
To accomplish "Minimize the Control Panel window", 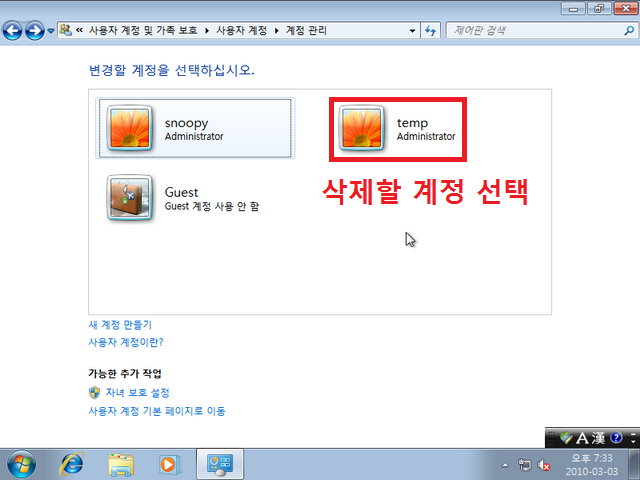I will tap(573, 8).
